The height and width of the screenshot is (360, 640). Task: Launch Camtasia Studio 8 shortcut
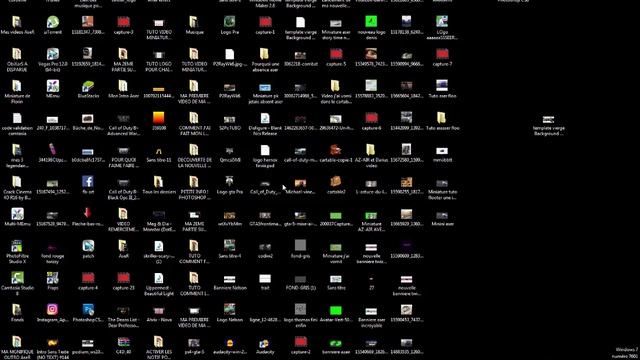coord(17,278)
